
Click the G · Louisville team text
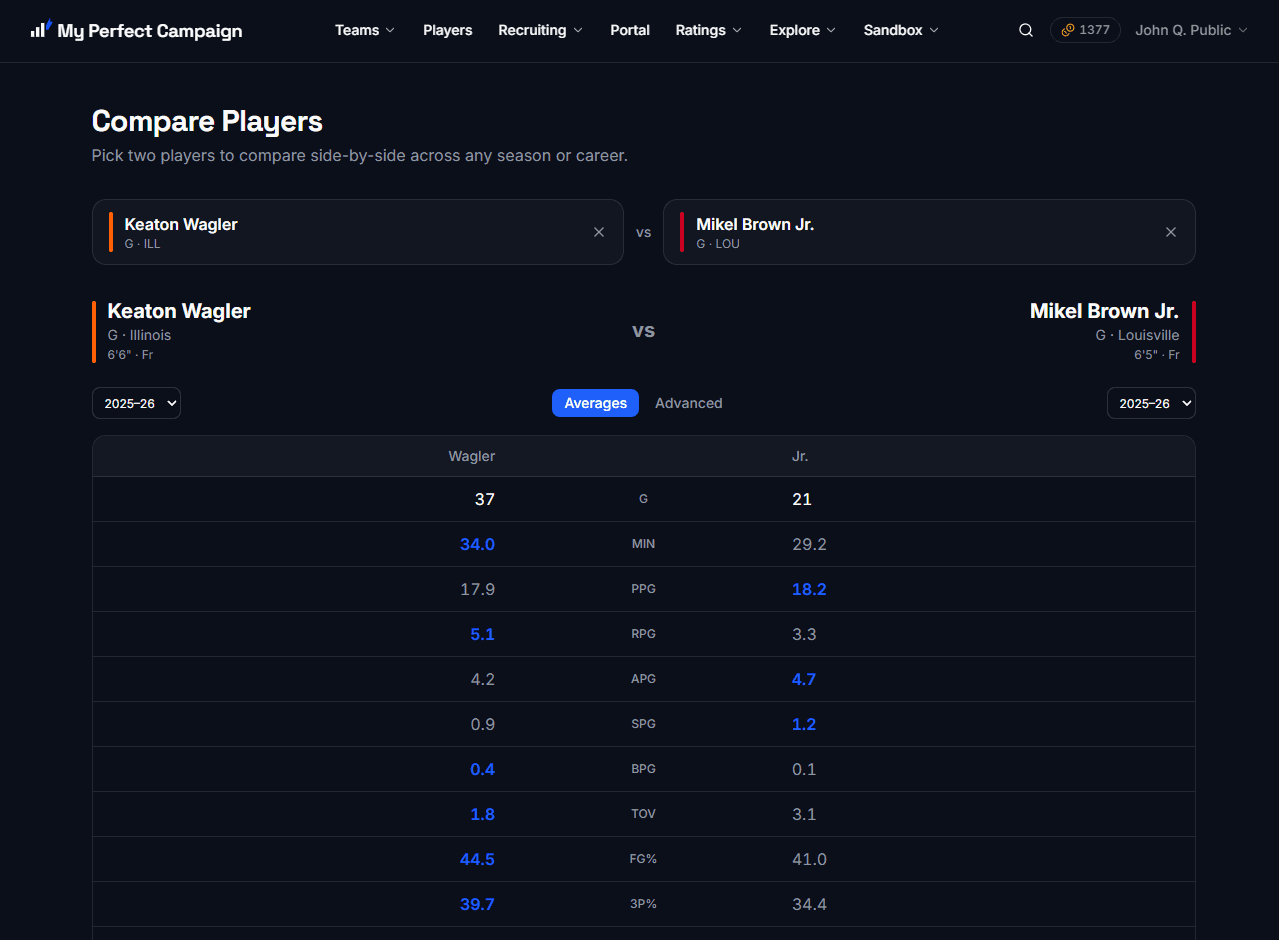[1137, 335]
